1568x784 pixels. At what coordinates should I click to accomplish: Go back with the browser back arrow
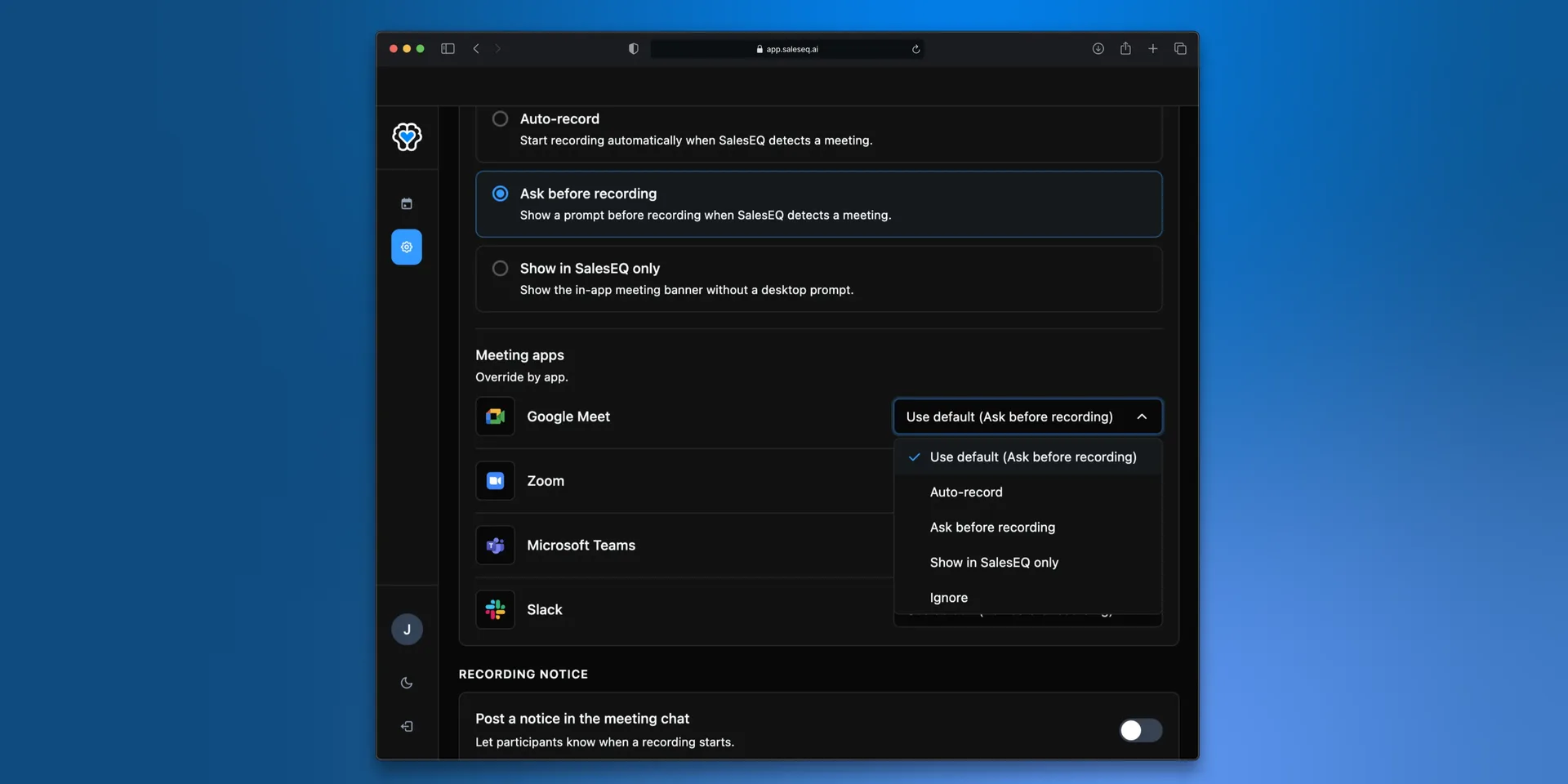coord(476,49)
